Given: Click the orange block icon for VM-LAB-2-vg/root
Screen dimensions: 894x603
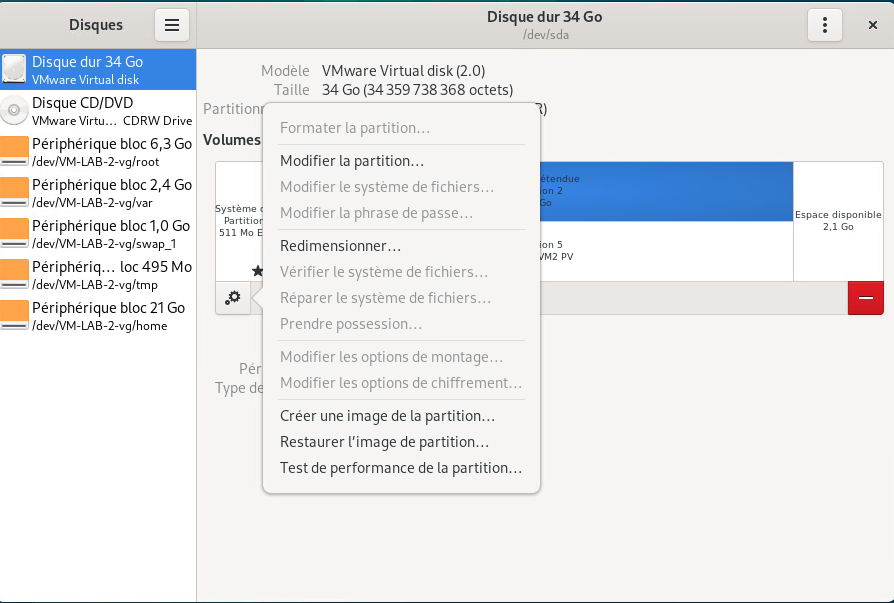Looking at the screenshot, I should click(14, 151).
